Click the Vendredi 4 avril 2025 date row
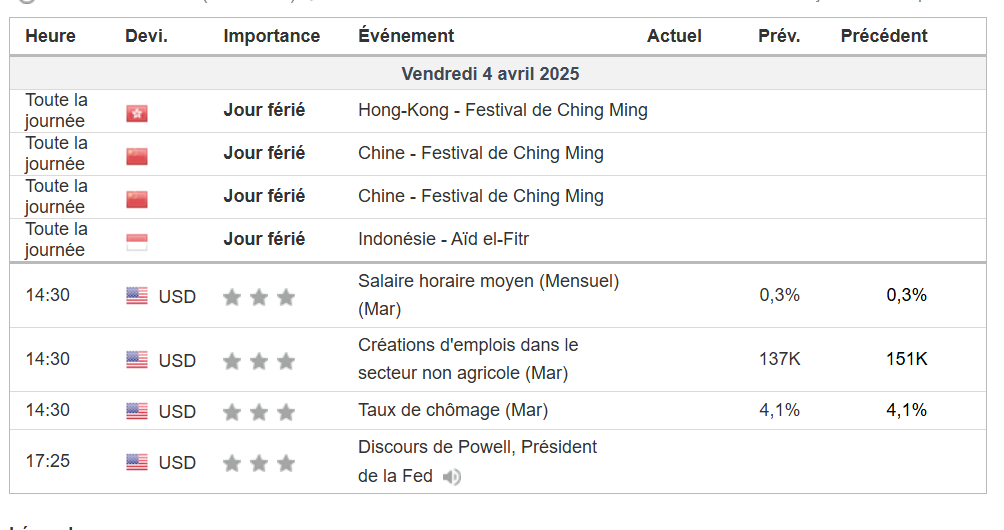This screenshot has width=1004, height=530. (x=490, y=74)
